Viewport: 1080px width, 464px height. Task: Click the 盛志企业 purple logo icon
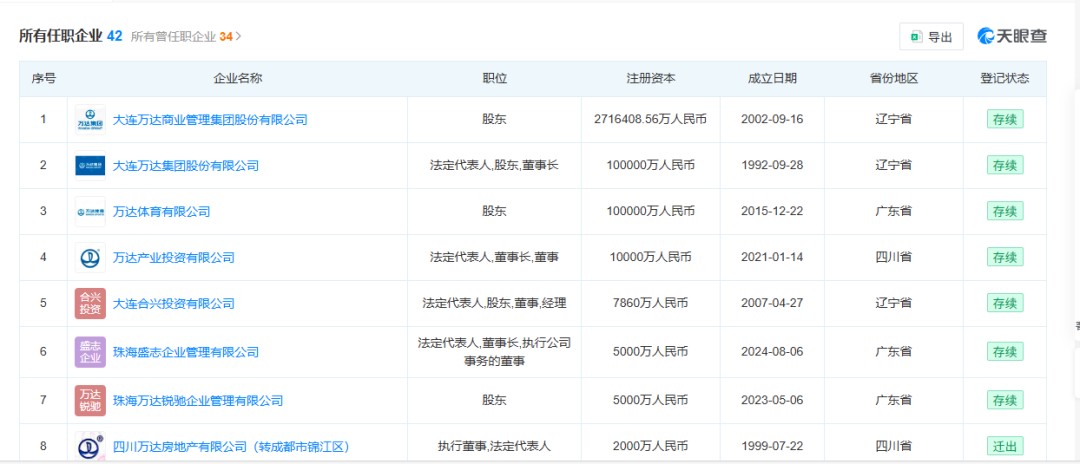click(90, 352)
